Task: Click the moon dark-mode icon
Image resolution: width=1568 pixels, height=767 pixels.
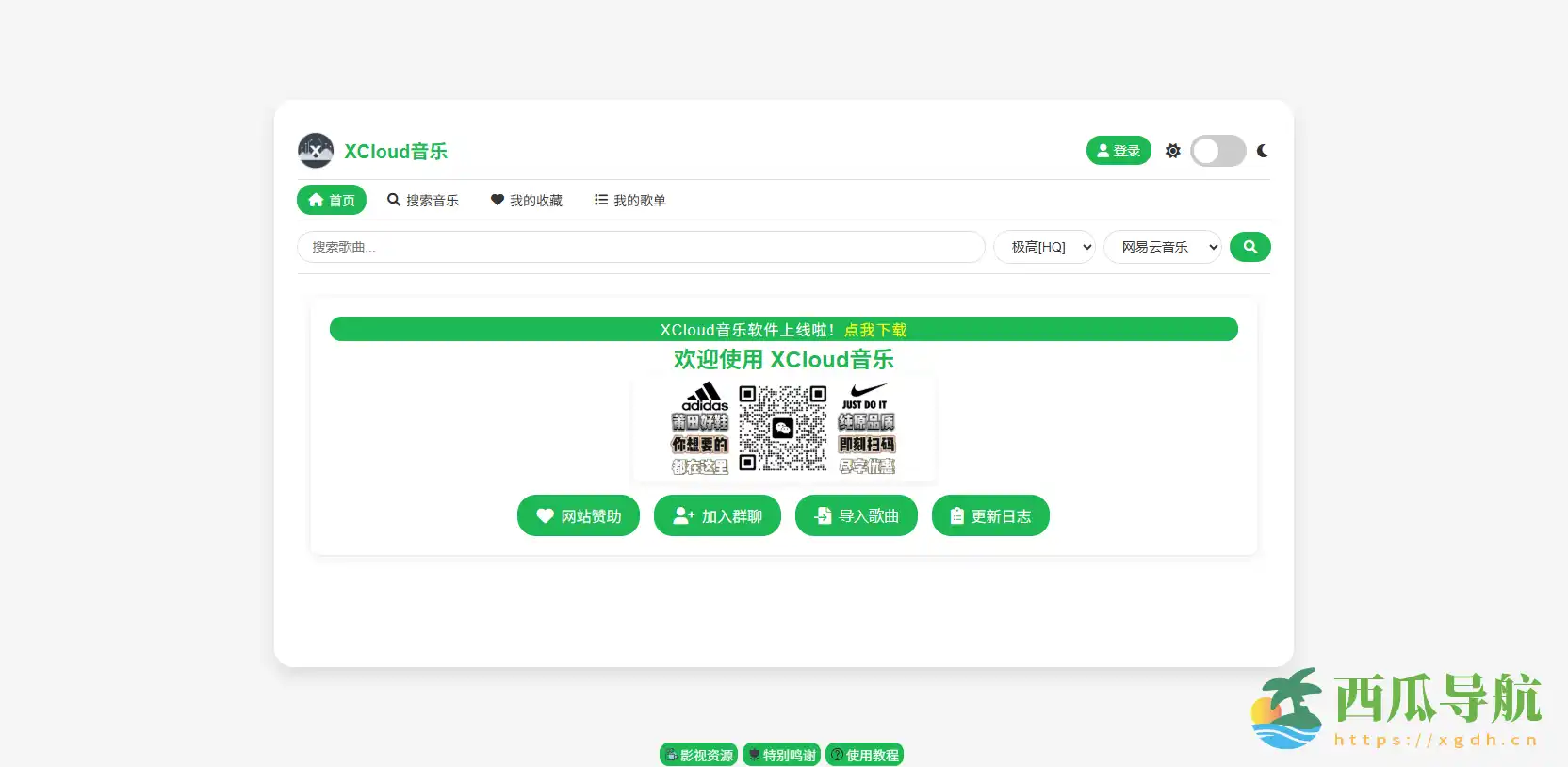Action: [x=1263, y=151]
